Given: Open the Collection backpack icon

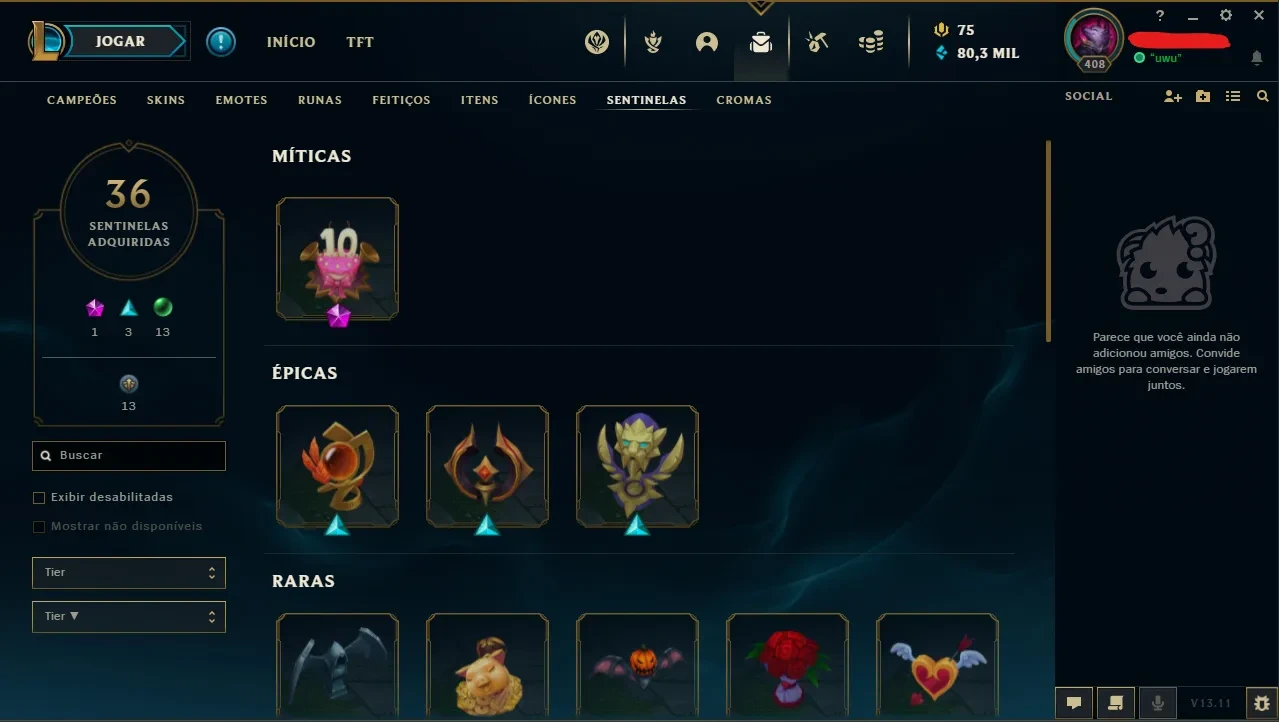Looking at the screenshot, I should pyautogui.click(x=761, y=42).
